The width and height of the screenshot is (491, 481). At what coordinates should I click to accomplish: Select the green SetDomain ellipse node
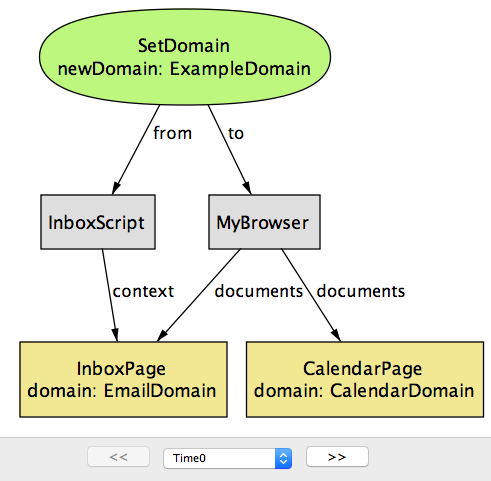[x=185, y=57]
